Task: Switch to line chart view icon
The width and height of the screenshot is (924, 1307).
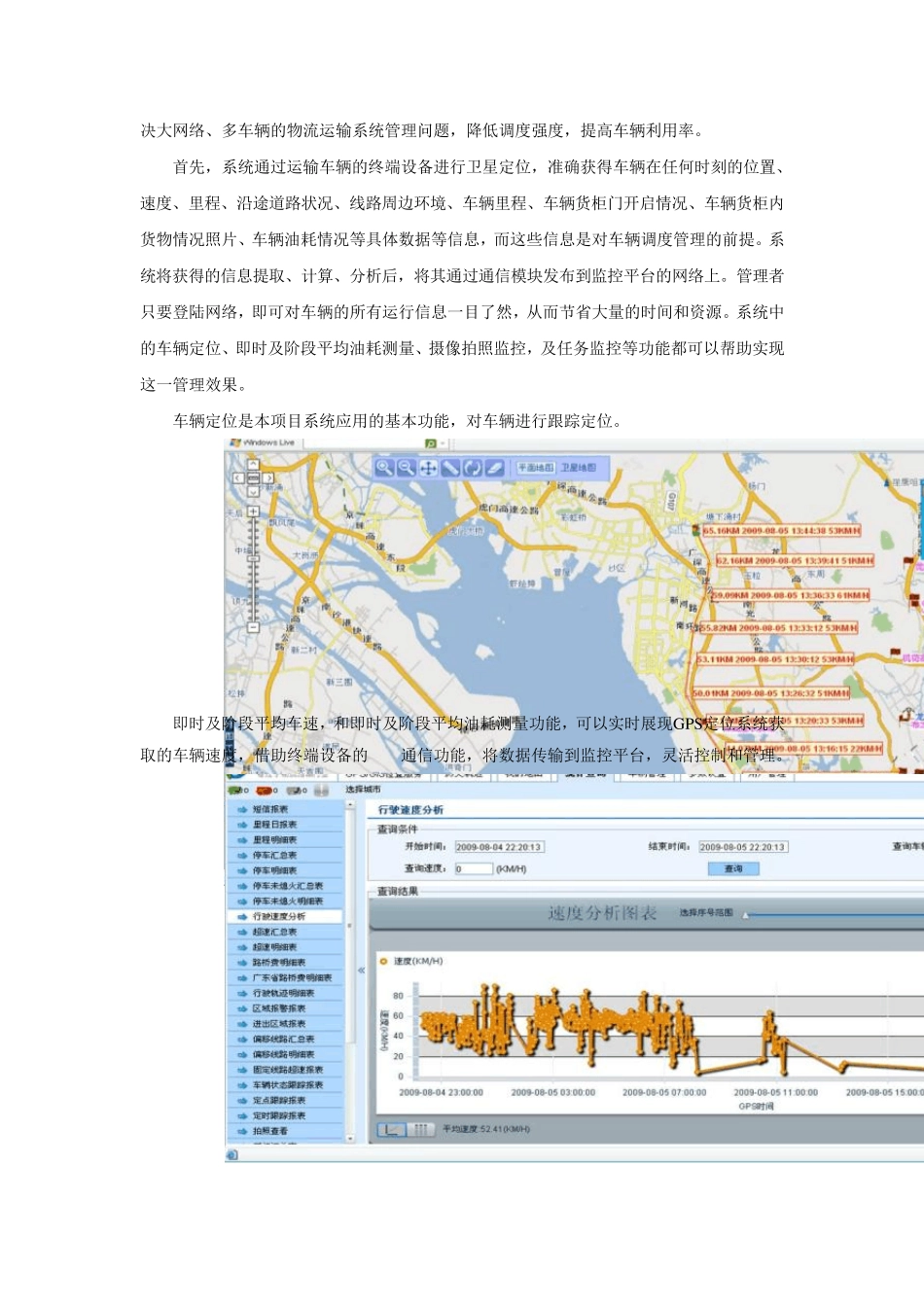Action: 392,1129
